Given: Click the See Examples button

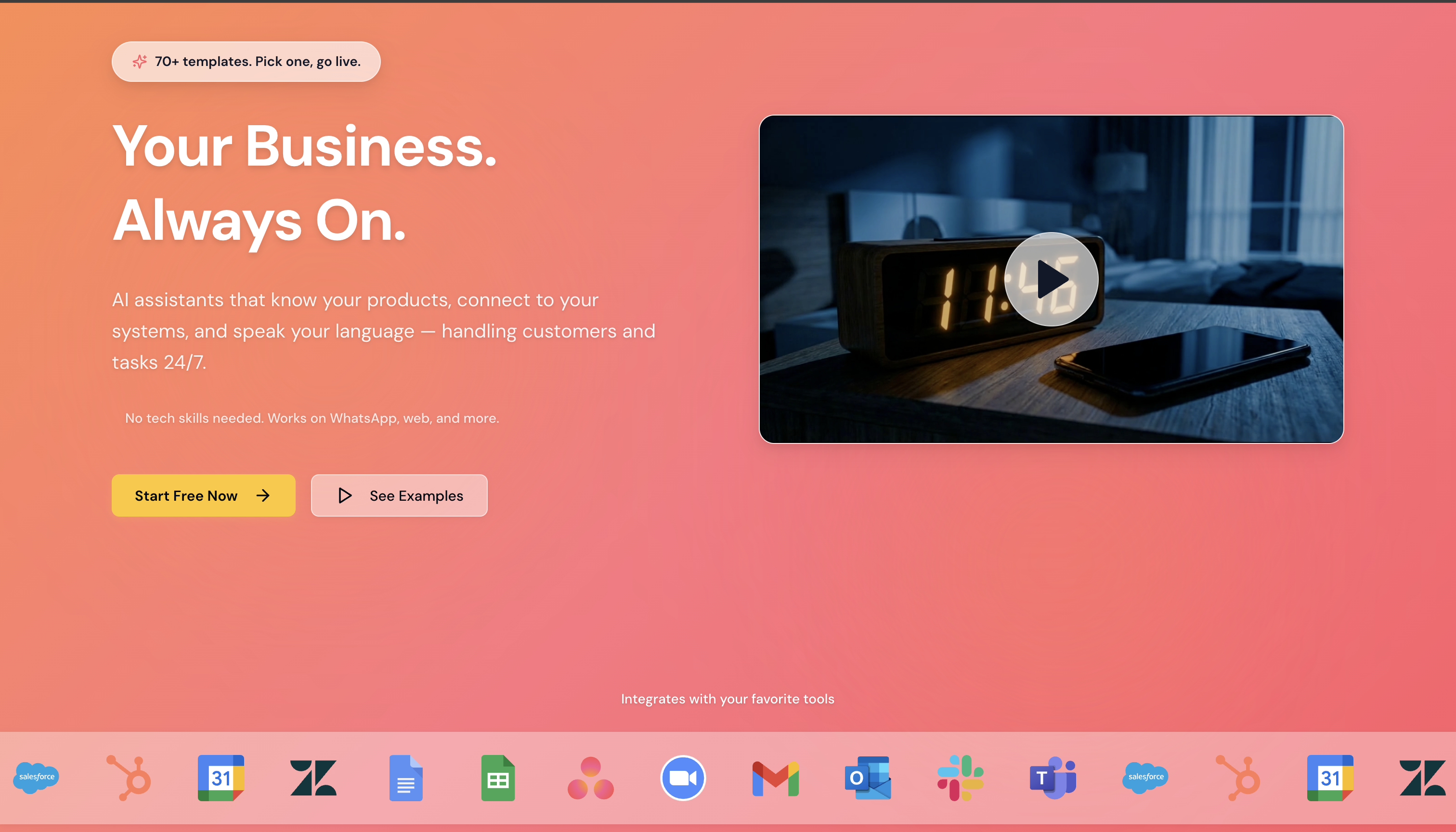Looking at the screenshot, I should pyautogui.click(x=399, y=495).
